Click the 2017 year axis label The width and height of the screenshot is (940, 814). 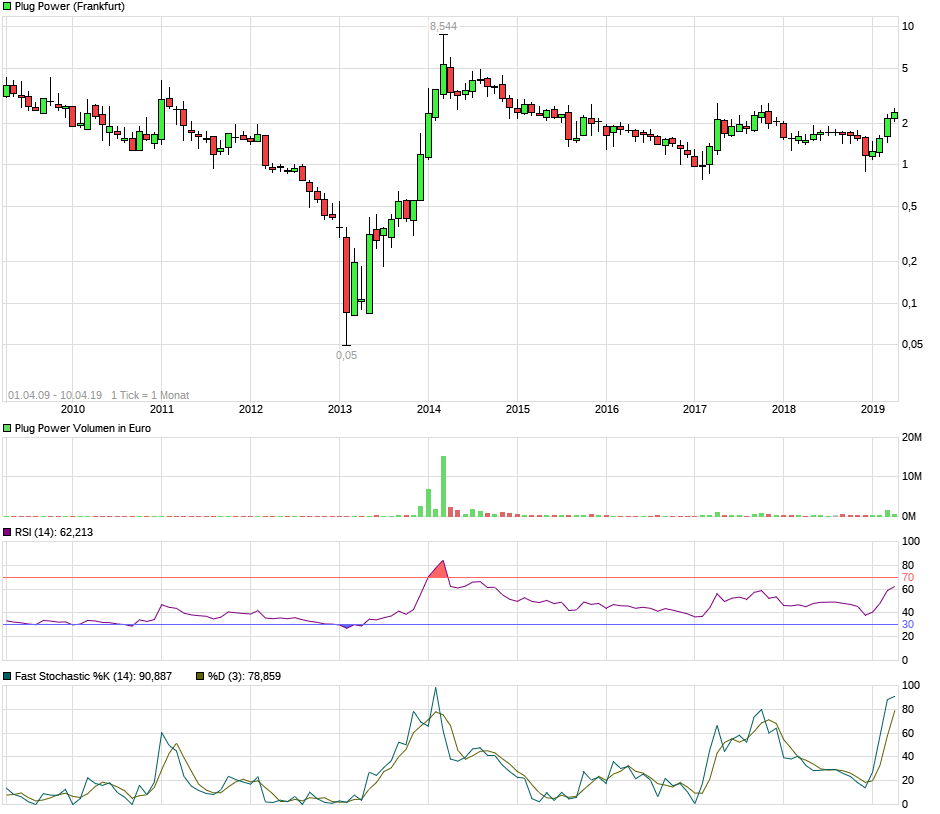[695, 409]
